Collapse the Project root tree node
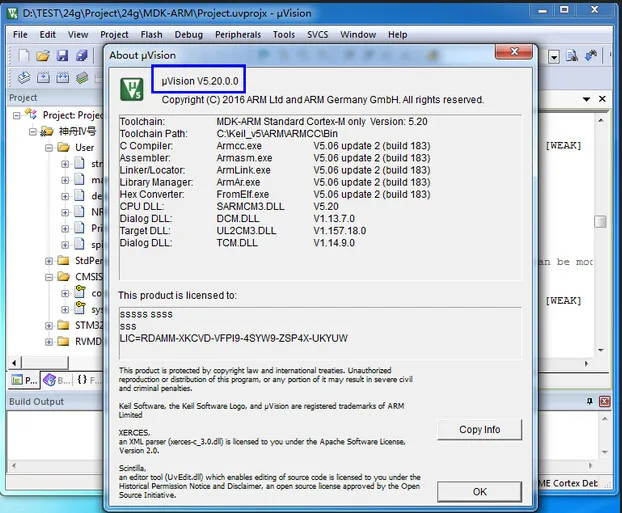The width and height of the screenshot is (622, 513). (17, 115)
